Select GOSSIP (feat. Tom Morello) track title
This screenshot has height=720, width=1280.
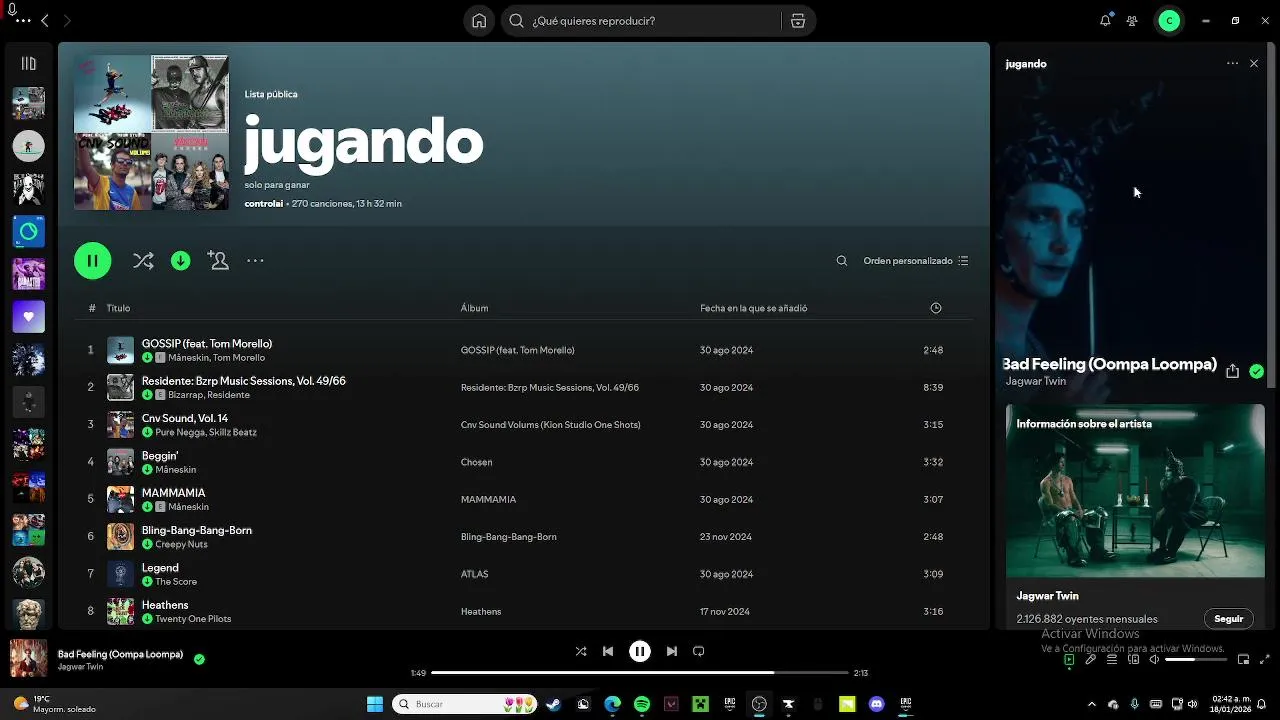tap(207, 344)
